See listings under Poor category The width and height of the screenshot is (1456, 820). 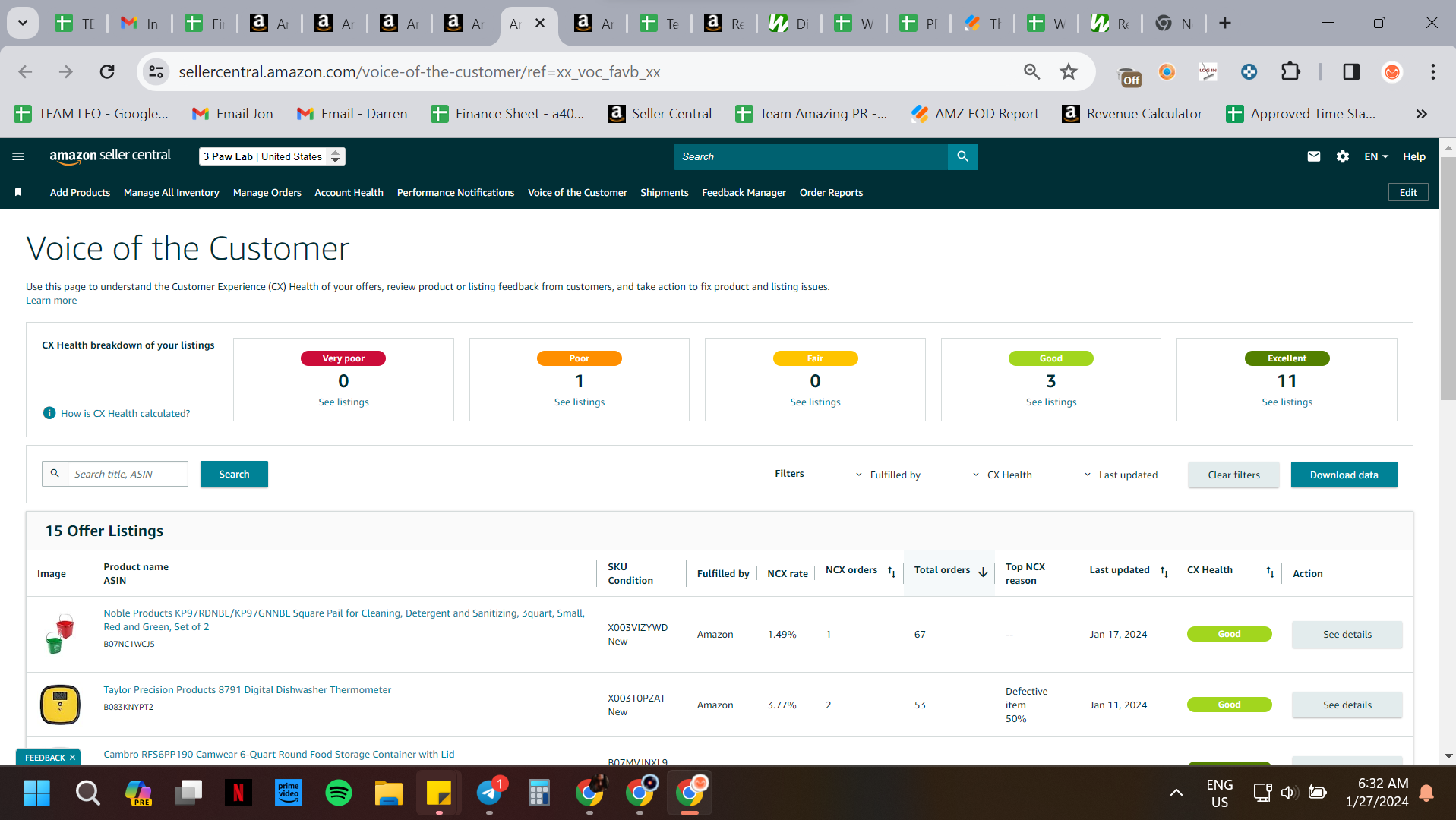[579, 402]
